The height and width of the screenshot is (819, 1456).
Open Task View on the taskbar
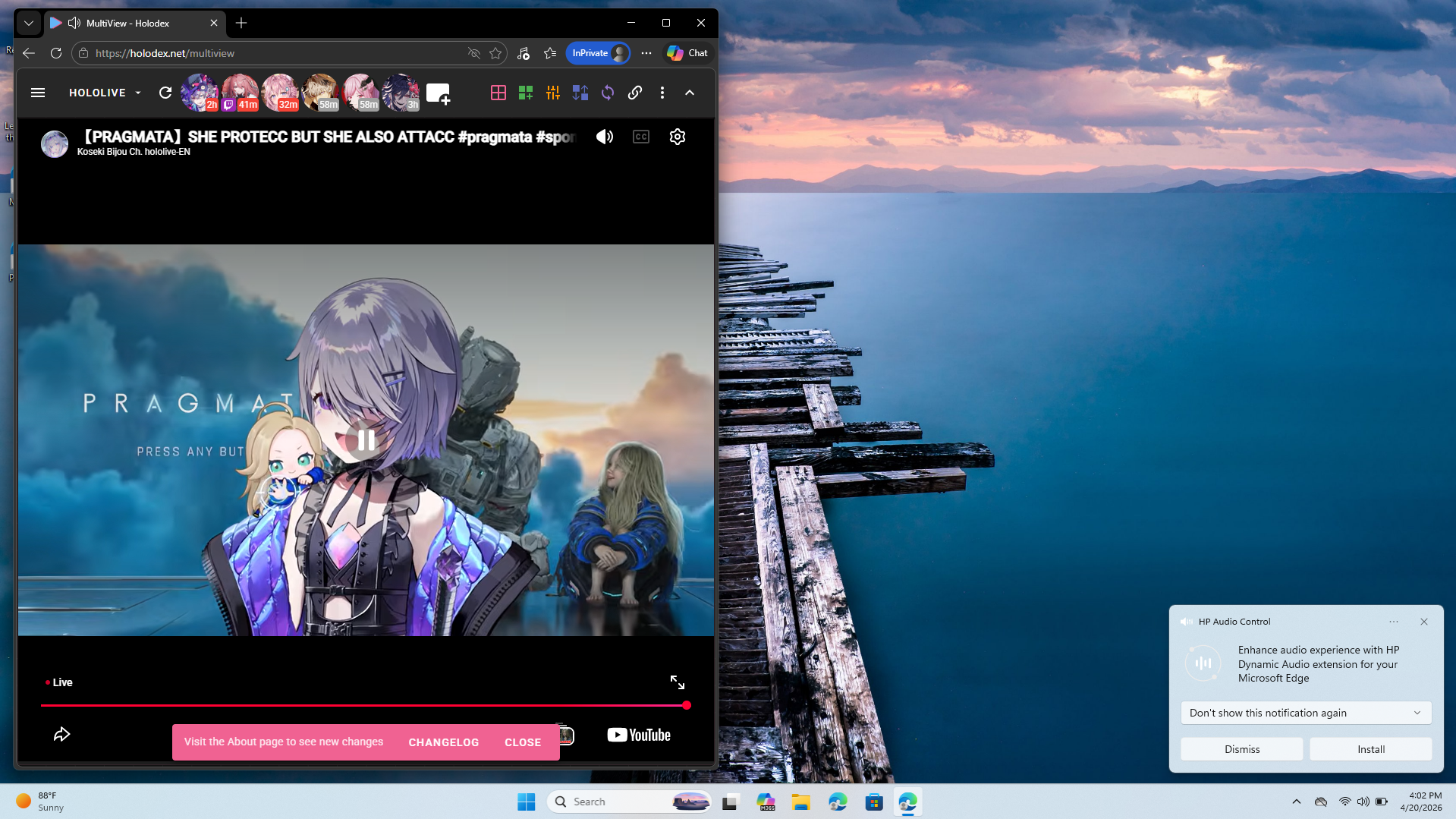click(x=730, y=802)
